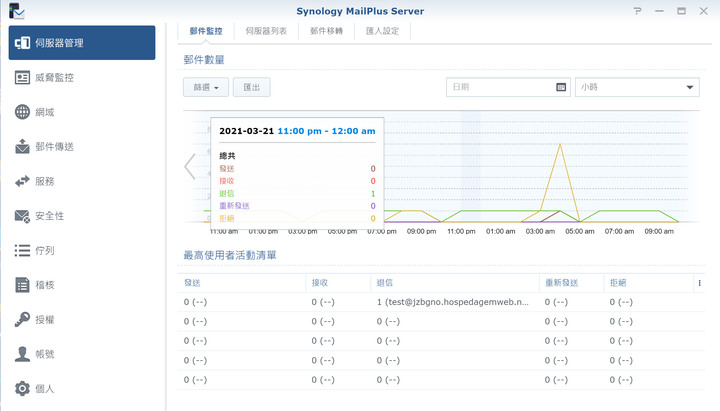The width and height of the screenshot is (720, 411).
Task: Click the 郵件數量 section heading
Action: (204, 60)
